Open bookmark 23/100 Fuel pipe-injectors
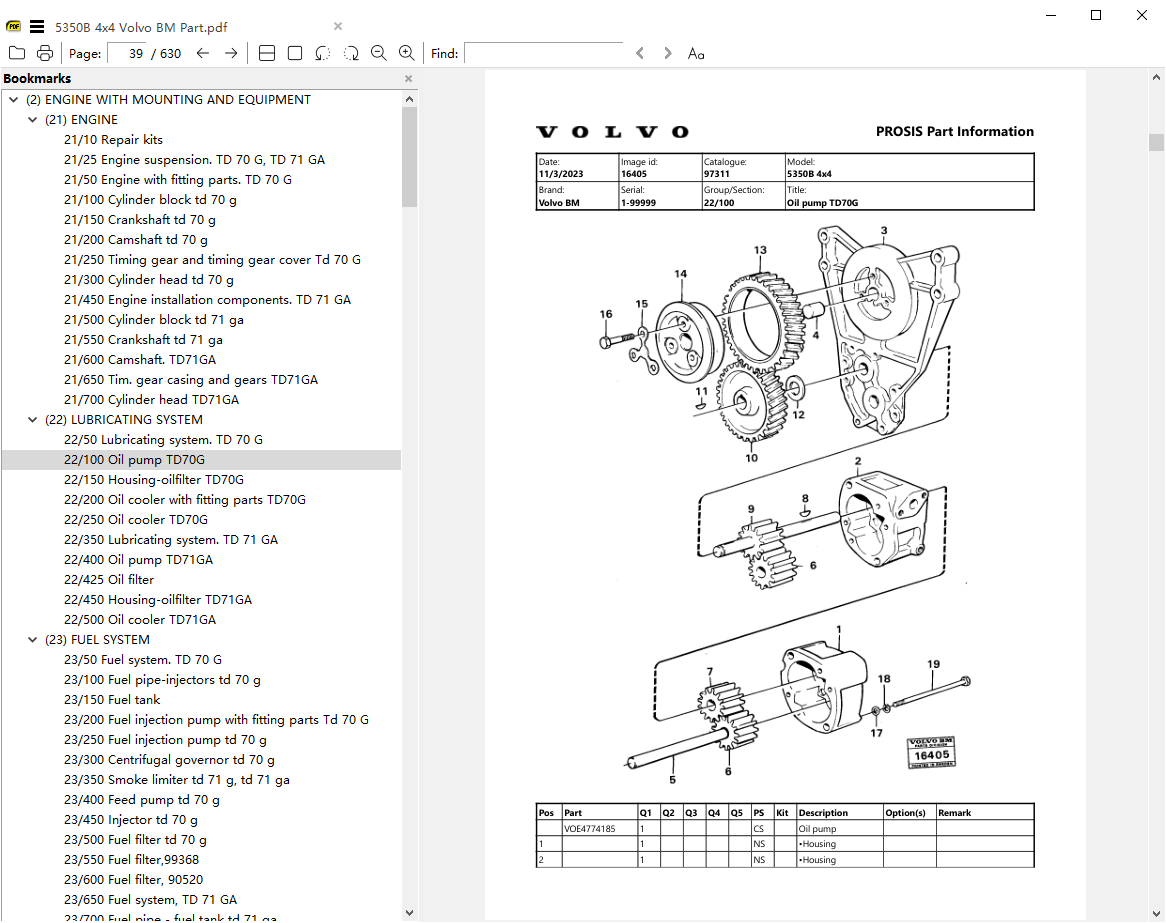The image size is (1166, 923). (162, 681)
